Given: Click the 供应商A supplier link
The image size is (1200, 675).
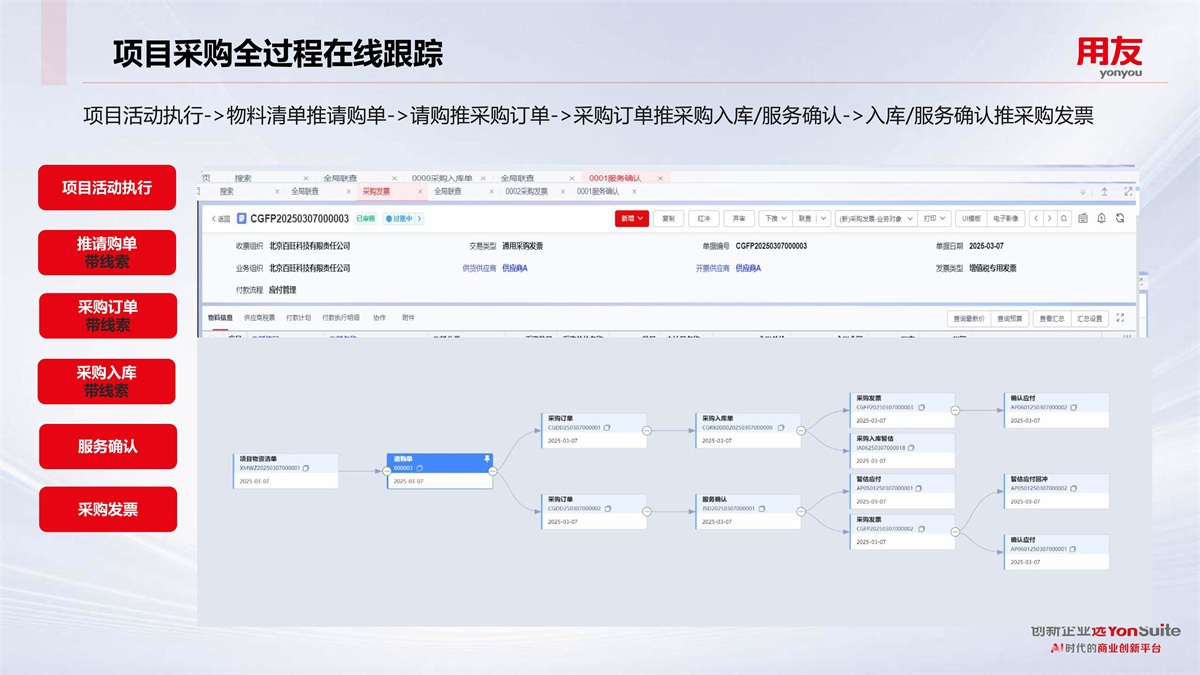Looking at the screenshot, I should tap(515, 268).
